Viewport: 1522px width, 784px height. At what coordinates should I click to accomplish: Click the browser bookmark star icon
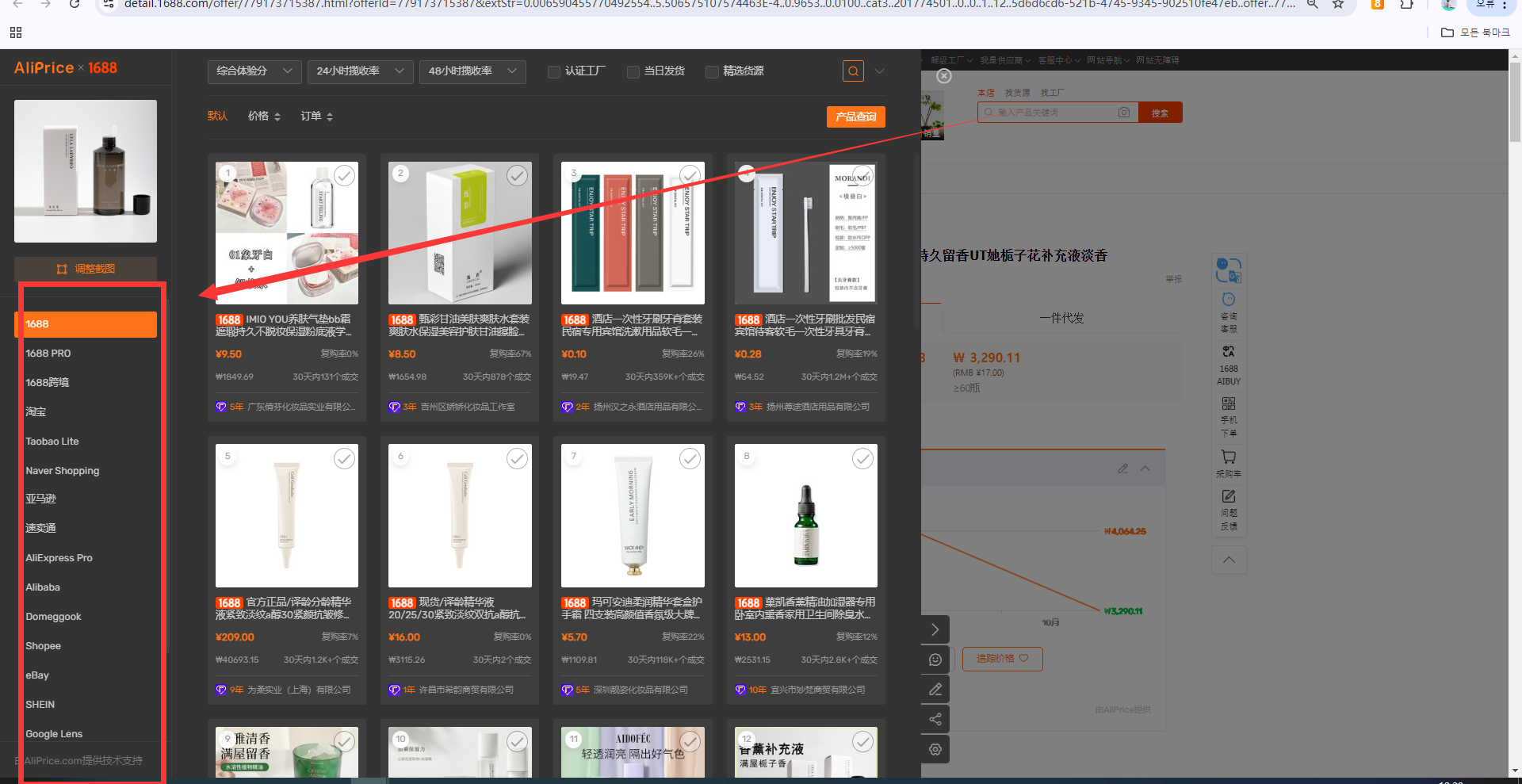(x=1338, y=4)
